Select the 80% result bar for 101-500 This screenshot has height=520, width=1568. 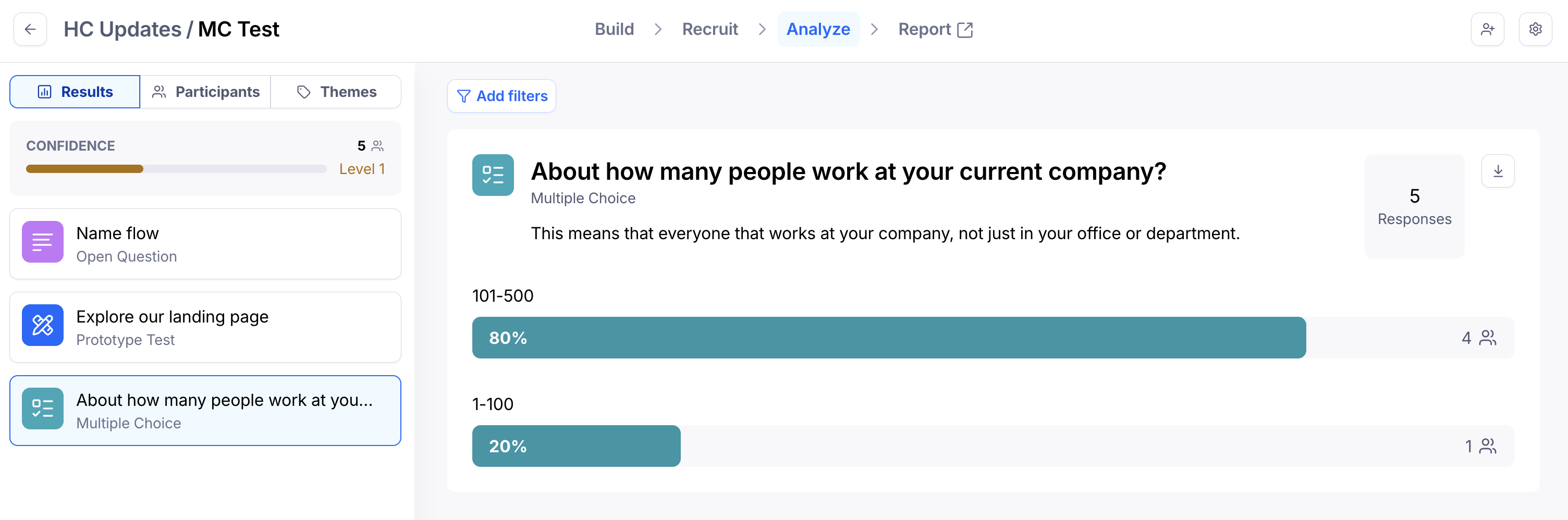click(x=889, y=338)
